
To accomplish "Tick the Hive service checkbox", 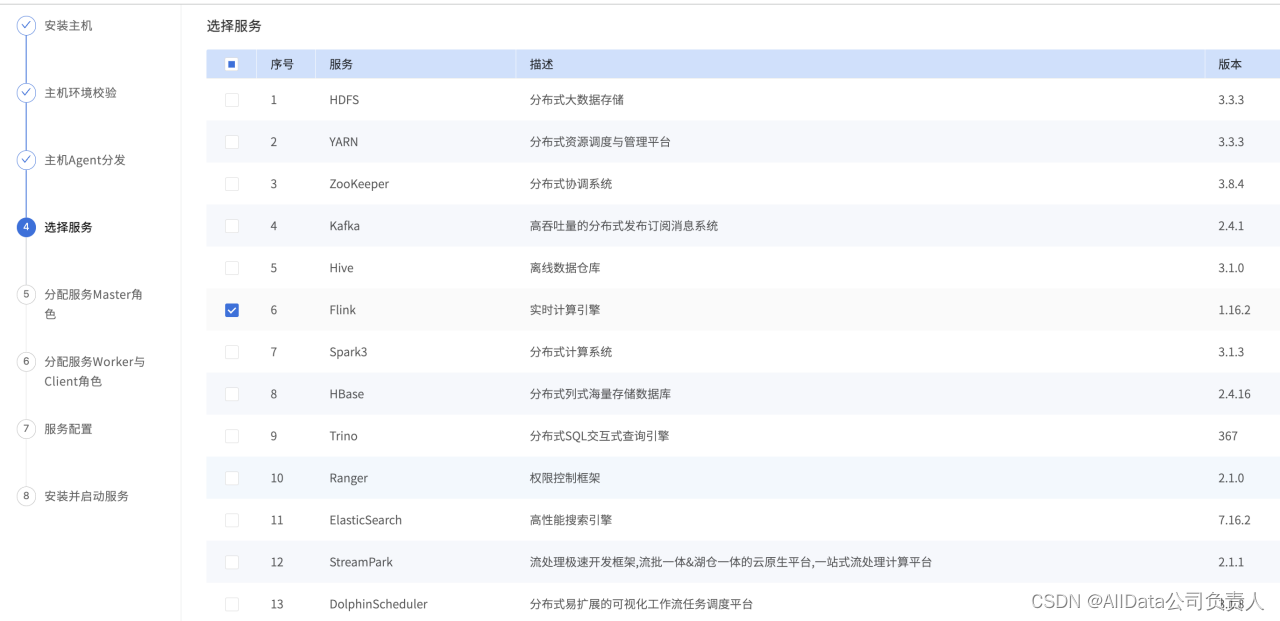I will pos(232,268).
